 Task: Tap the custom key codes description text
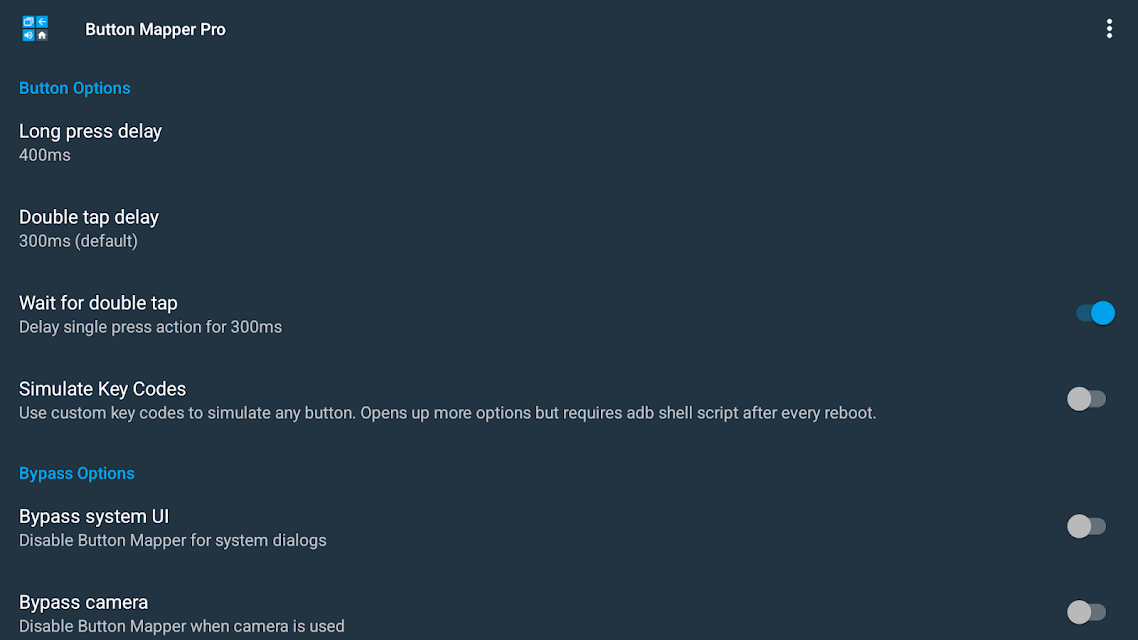[x=447, y=413]
